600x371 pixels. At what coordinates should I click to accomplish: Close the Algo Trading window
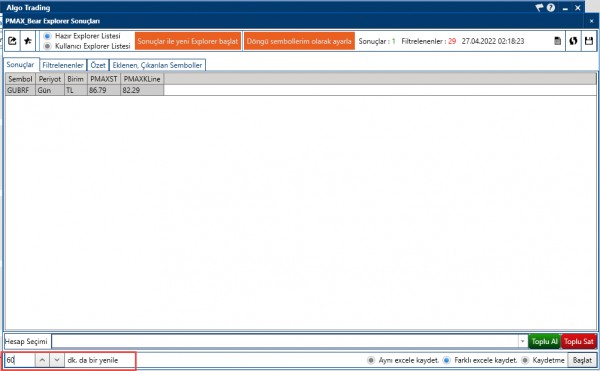click(x=578, y=8)
